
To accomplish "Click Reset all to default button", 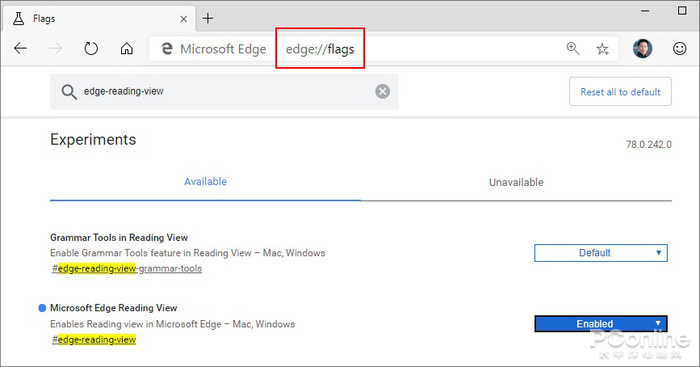I will pos(620,92).
